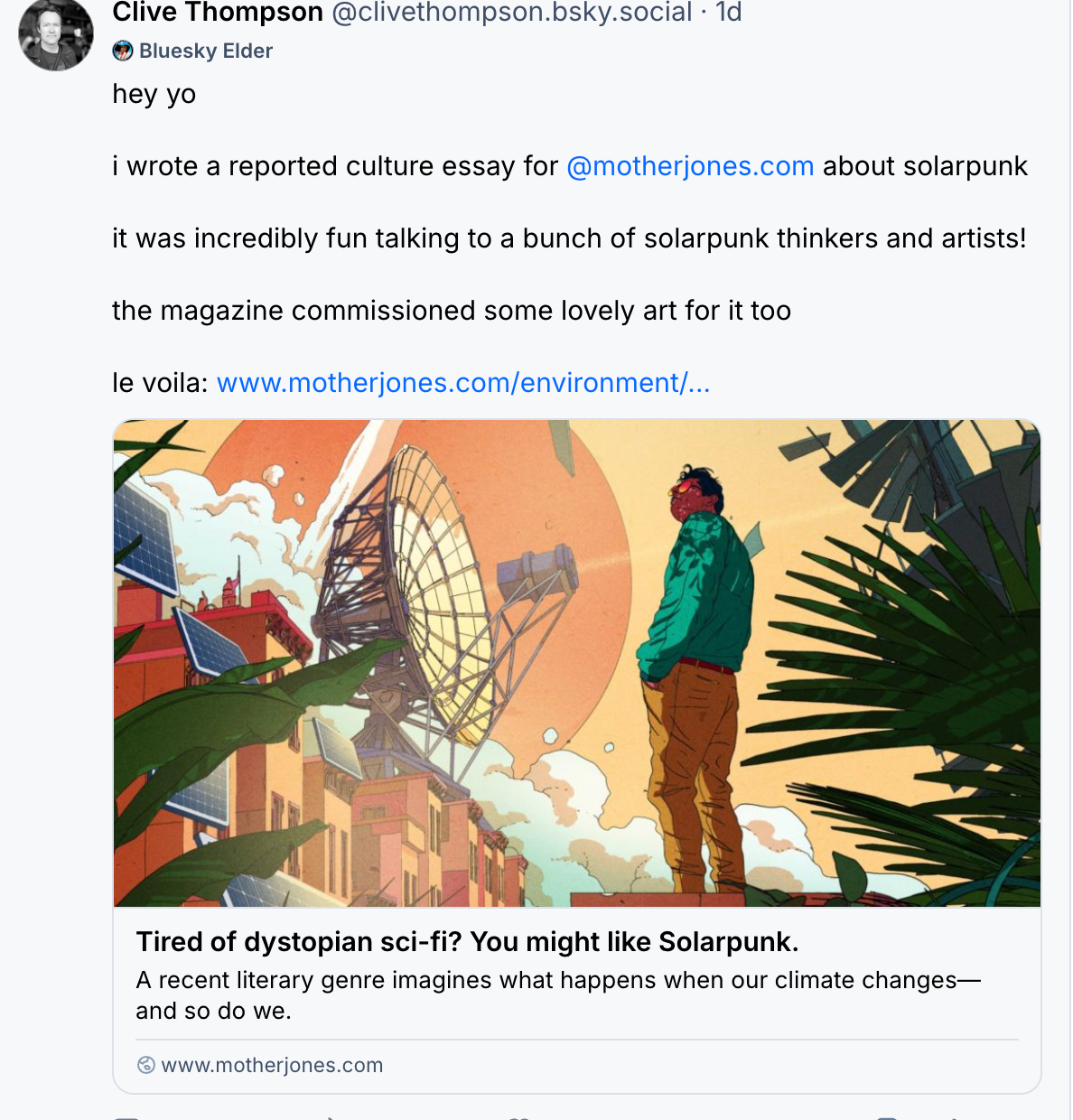
Task: Open the @motherjones.com mention
Action: click(x=690, y=166)
